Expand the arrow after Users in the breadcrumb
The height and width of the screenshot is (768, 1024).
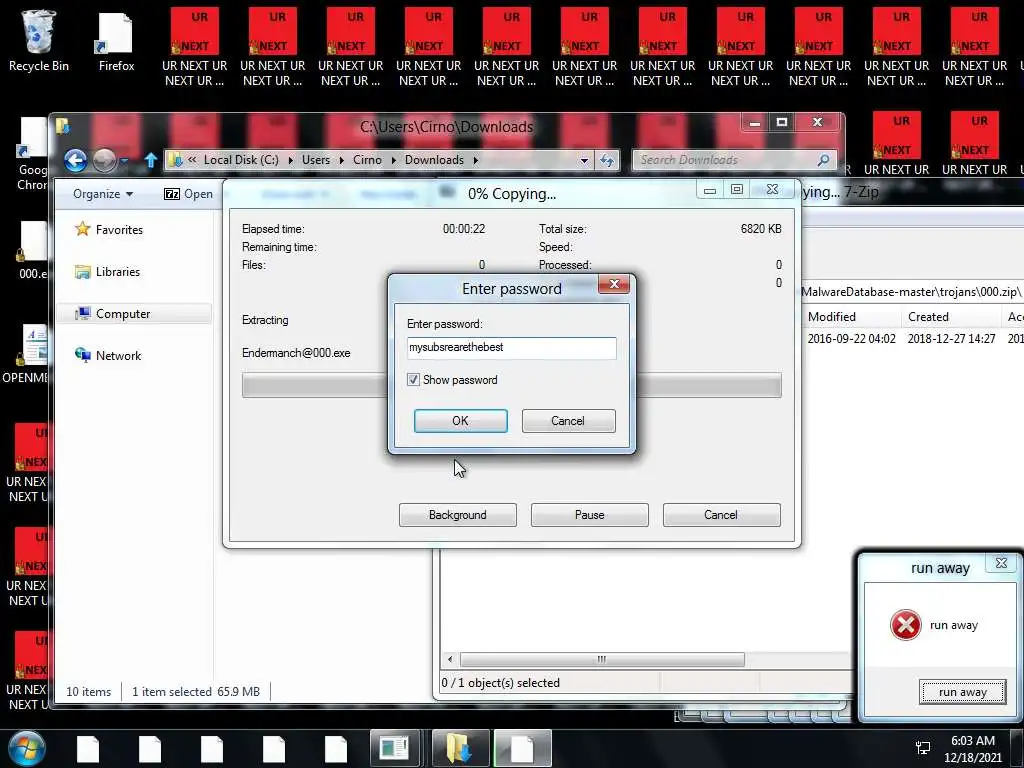342,160
